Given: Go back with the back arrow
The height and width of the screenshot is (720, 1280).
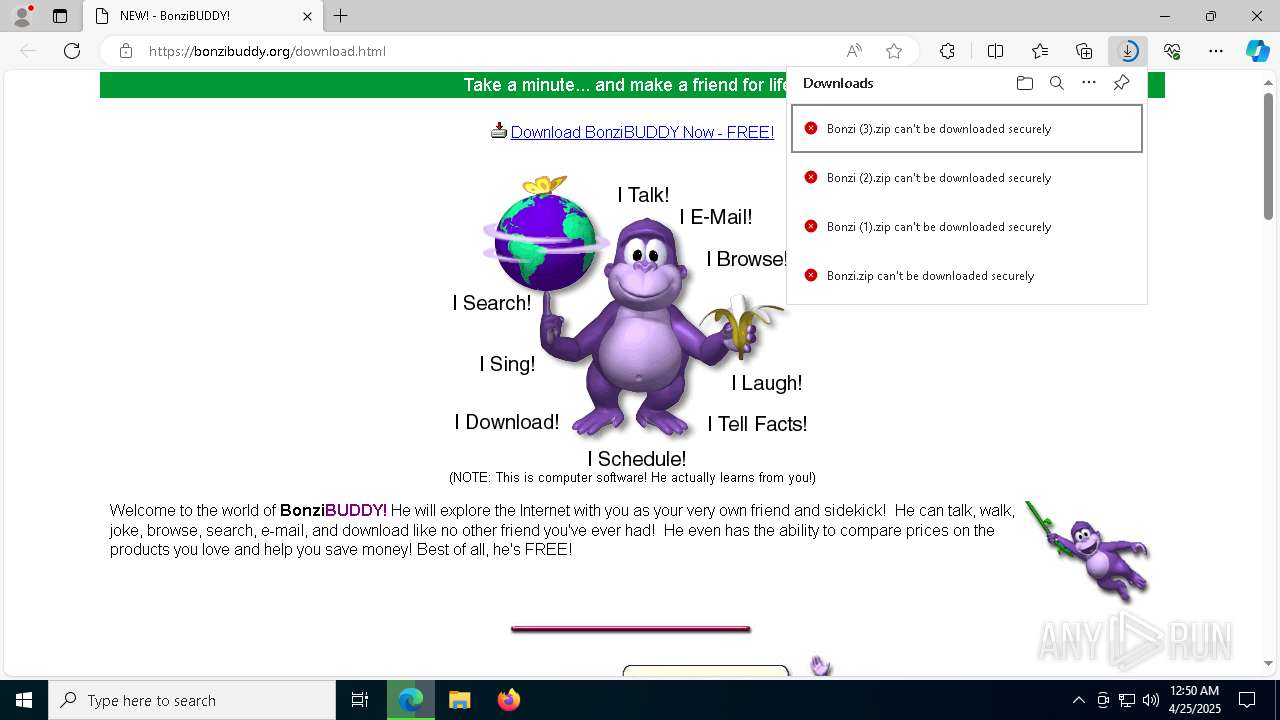Looking at the screenshot, I should (x=28, y=51).
